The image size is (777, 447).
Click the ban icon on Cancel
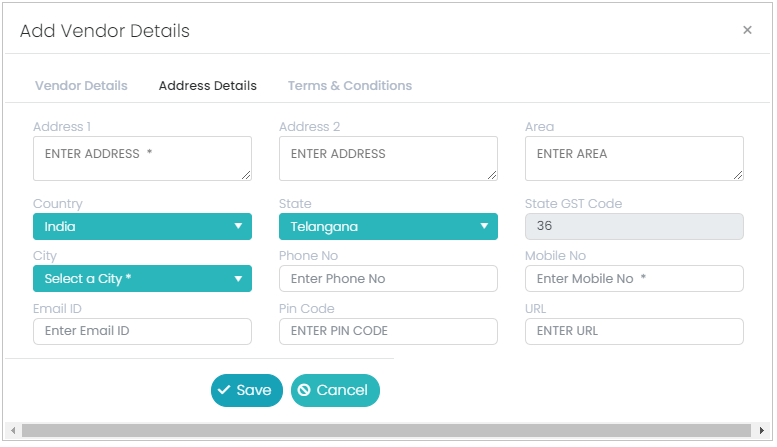(304, 390)
